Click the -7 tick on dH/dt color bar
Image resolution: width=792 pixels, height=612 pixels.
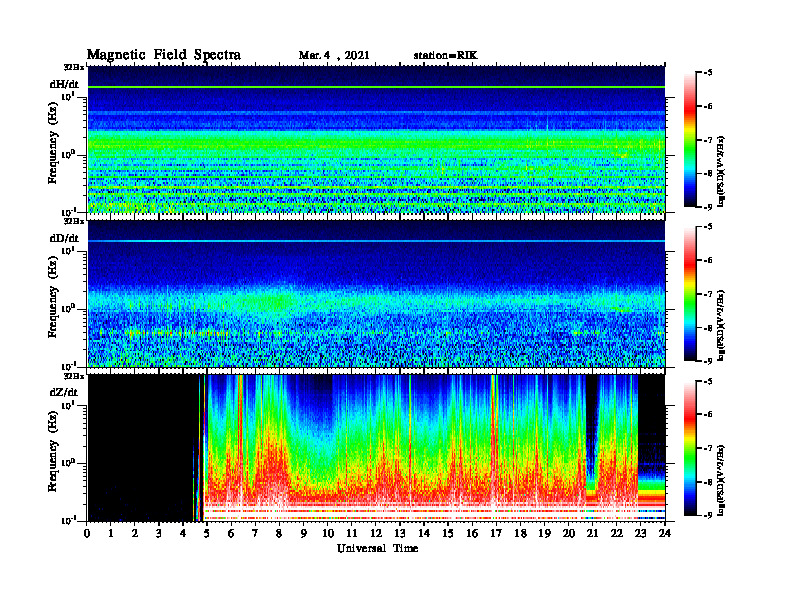point(707,140)
